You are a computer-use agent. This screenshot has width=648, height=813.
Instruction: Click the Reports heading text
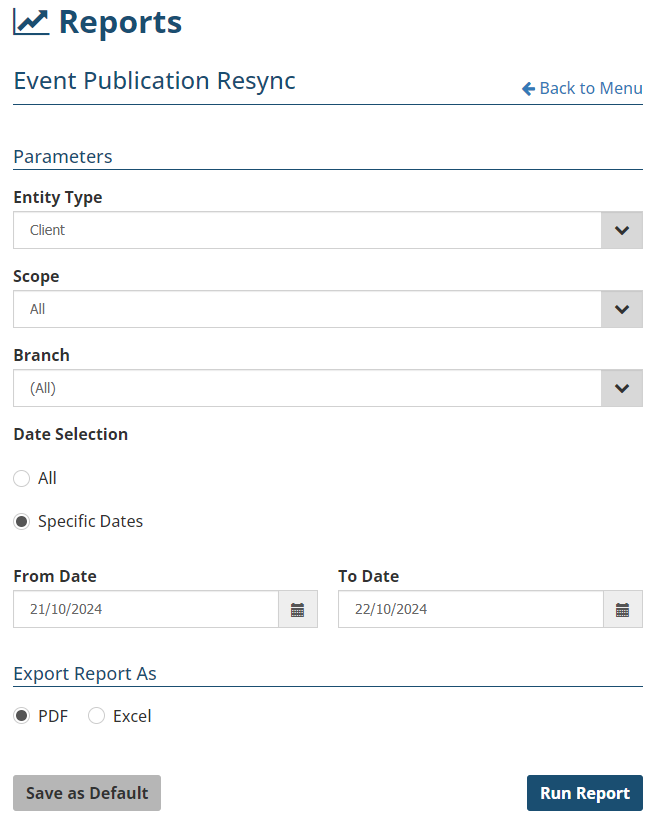coord(120,22)
